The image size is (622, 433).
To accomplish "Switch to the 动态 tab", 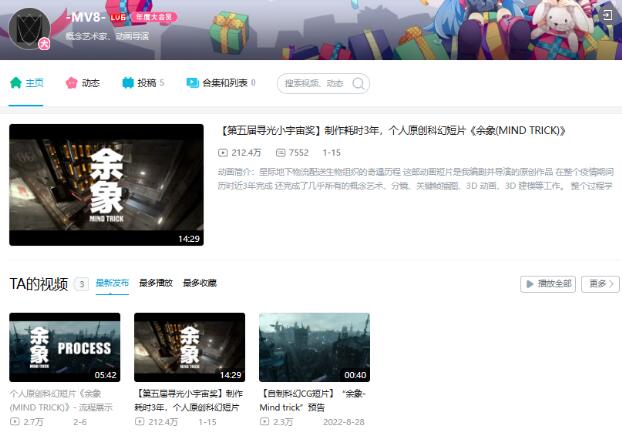I will tap(83, 83).
